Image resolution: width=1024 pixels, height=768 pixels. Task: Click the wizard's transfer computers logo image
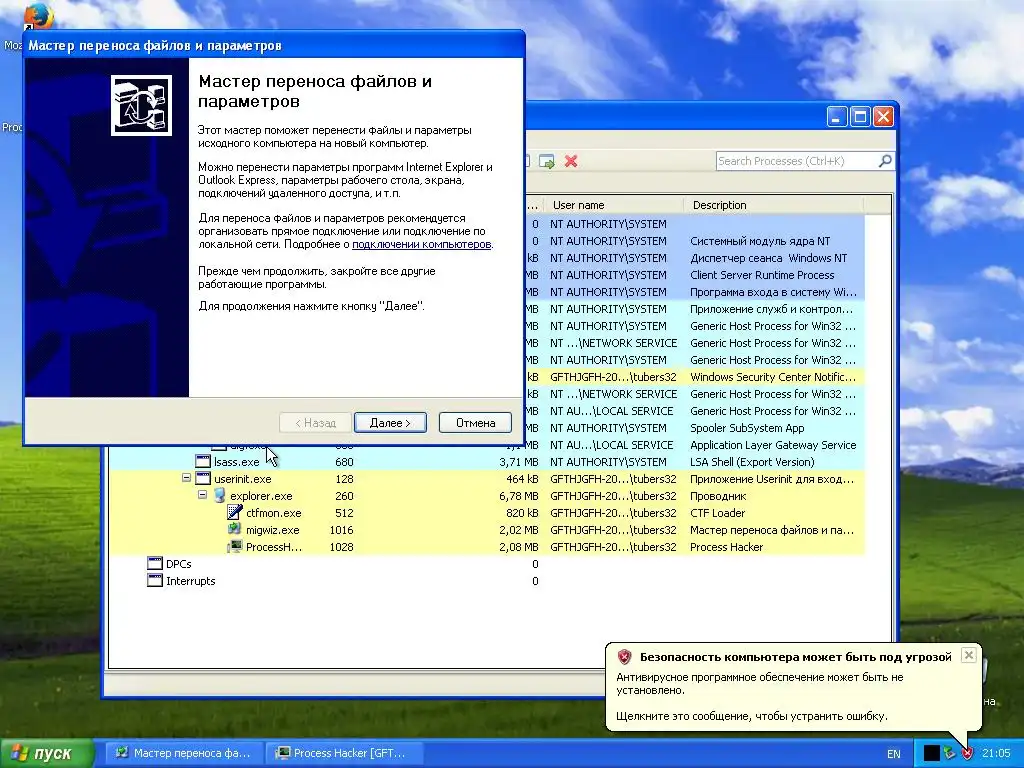click(x=141, y=105)
